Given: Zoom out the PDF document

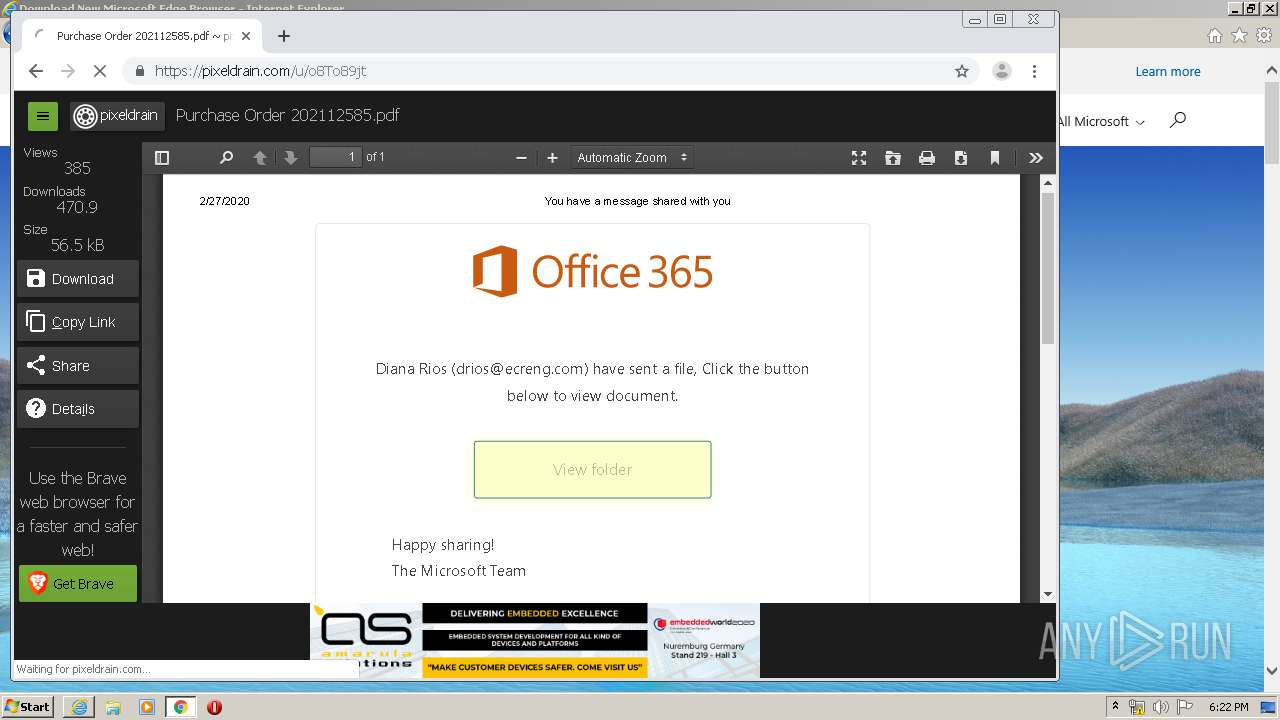Looking at the screenshot, I should (x=521, y=158).
